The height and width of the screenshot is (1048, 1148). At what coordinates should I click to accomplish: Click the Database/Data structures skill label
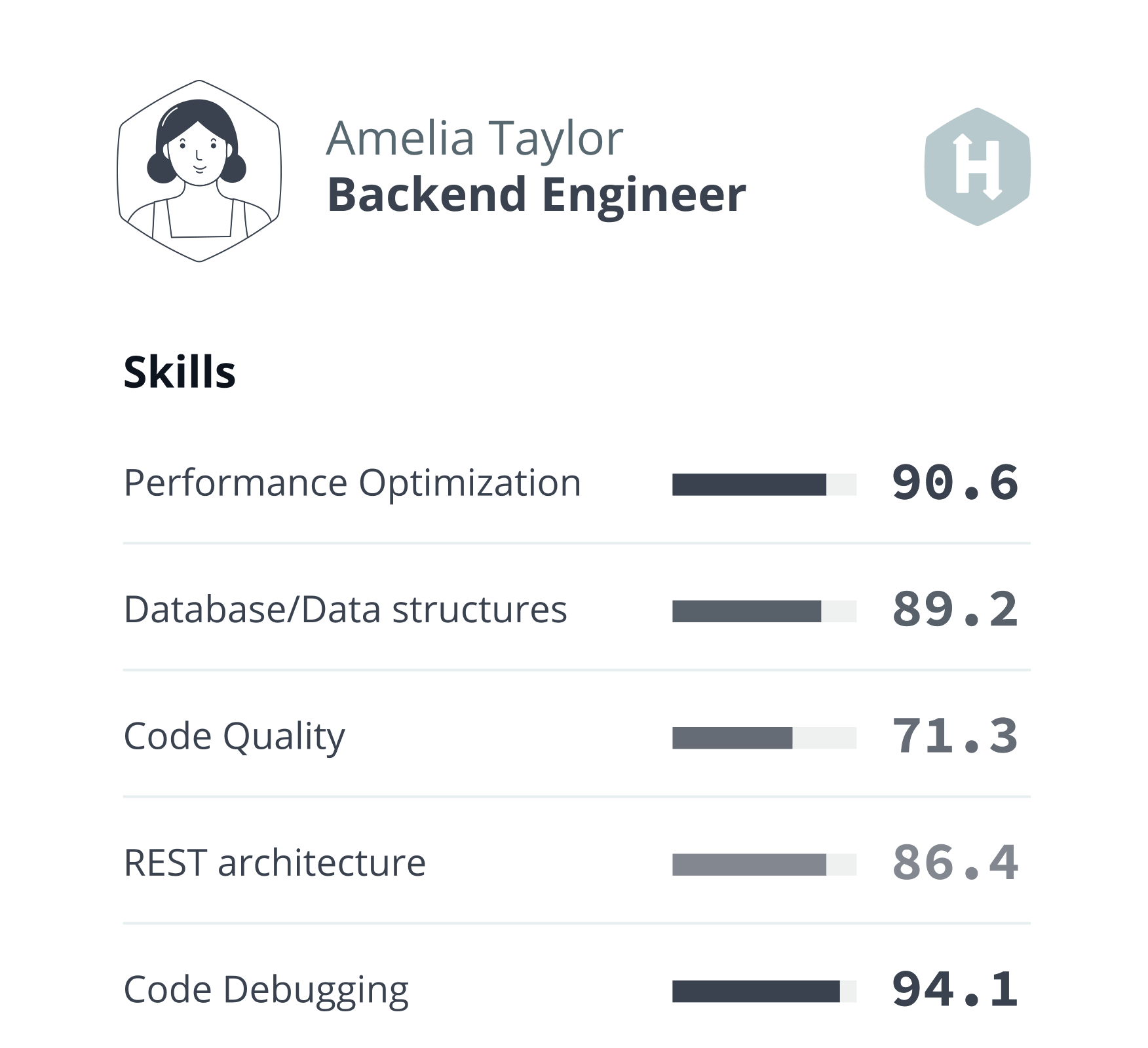click(345, 610)
